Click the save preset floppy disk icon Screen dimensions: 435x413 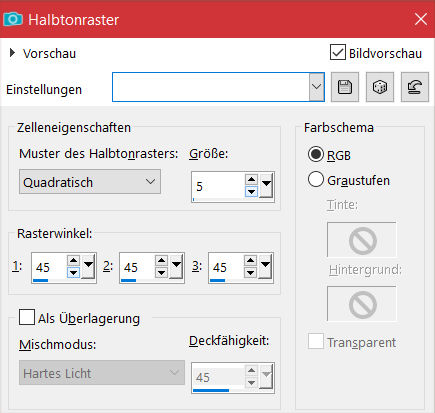tap(345, 87)
